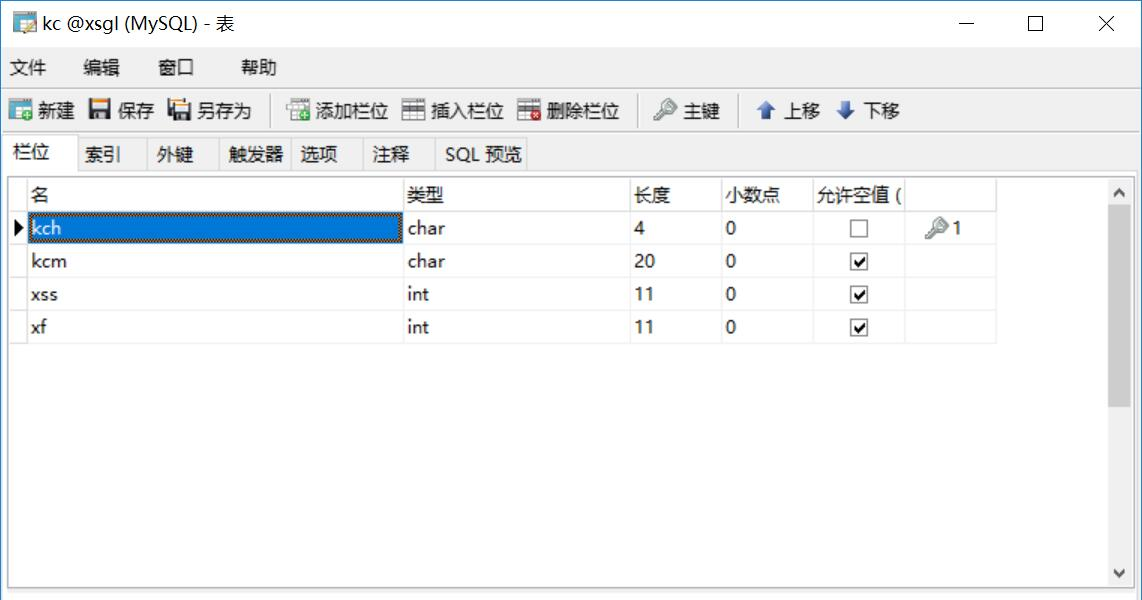Click the char type cell for kcm
This screenshot has width=1142, height=600.
point(517,261)
